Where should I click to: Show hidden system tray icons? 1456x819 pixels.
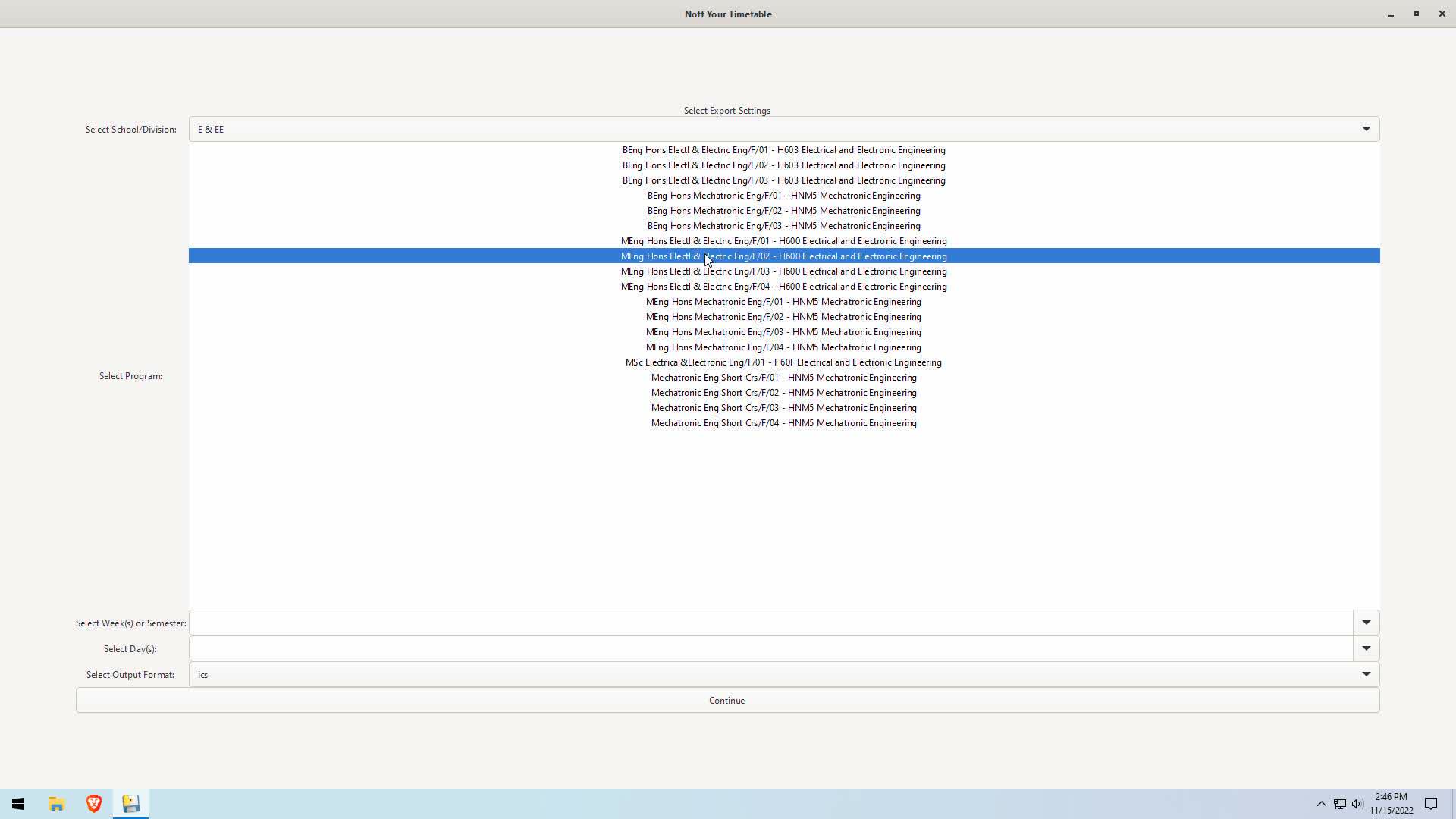[1321, 804]
